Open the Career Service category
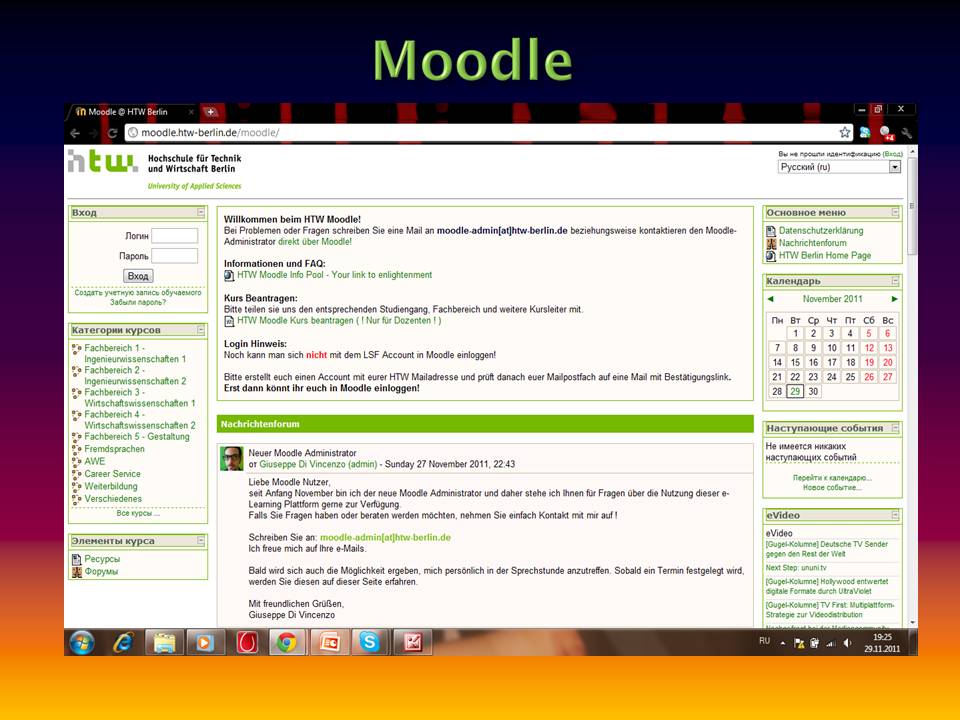The height and width of the screenshot is (720, 960). click(x=112, y=474)
